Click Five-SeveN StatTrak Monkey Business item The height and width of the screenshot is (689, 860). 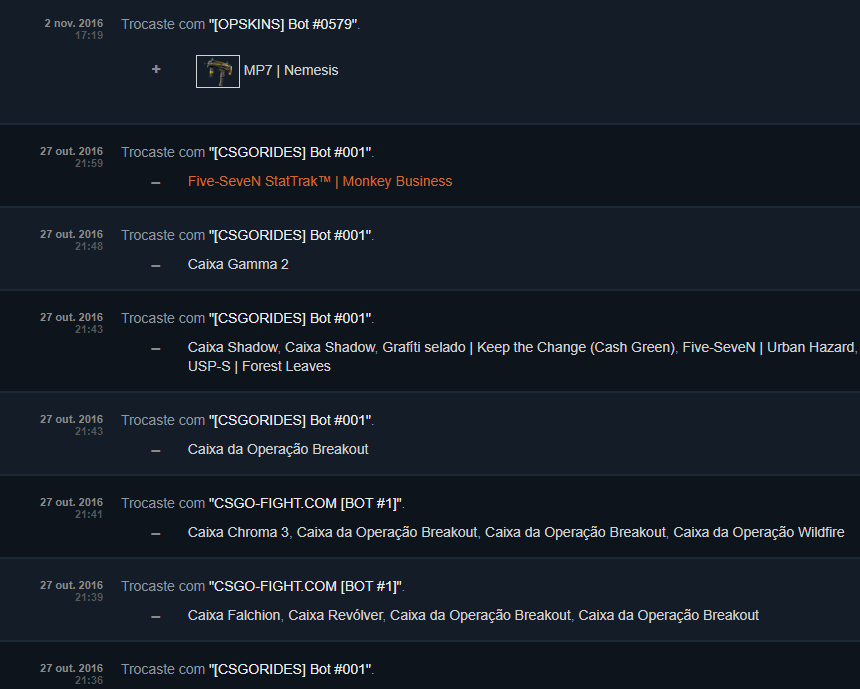click(320, 182)
